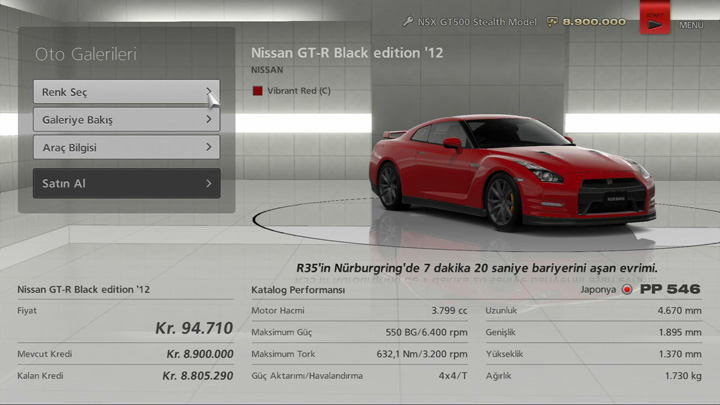Screen dimensions: 720x405
Task: Click the Japan flag icon beside Japonya
Action: point(627,290)
